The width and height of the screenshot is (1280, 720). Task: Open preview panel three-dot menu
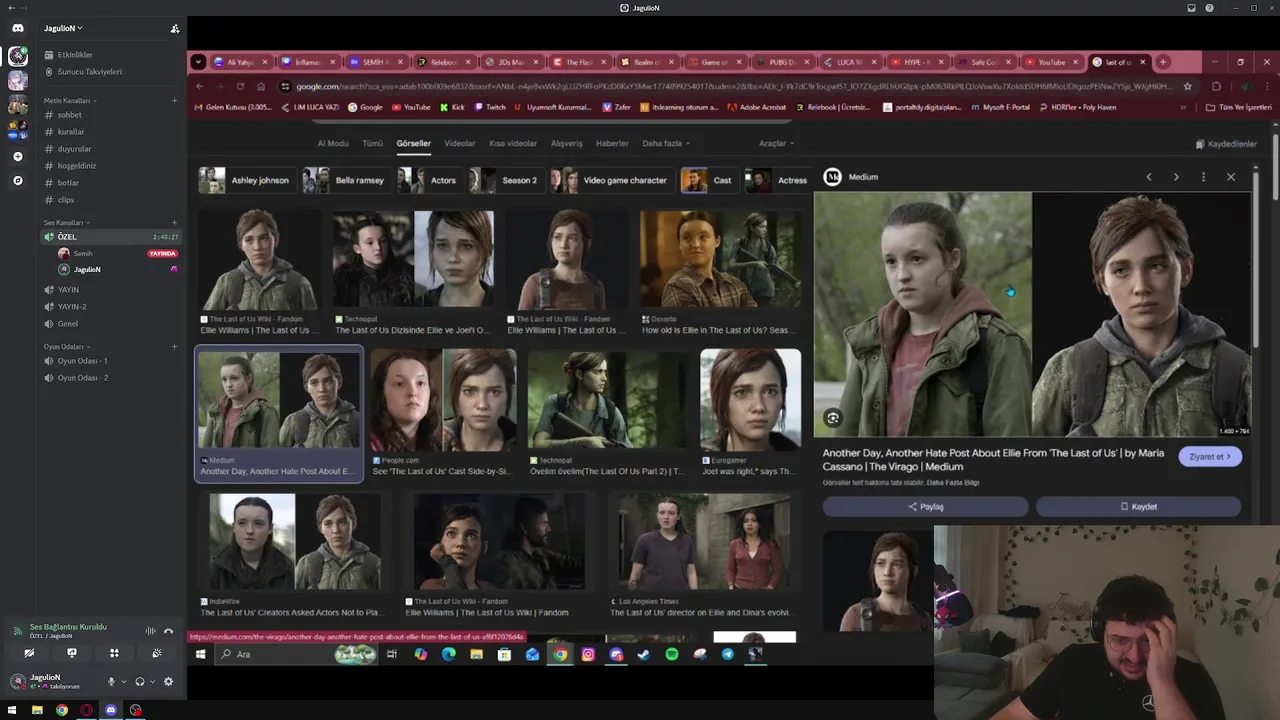pos(1203,177)
